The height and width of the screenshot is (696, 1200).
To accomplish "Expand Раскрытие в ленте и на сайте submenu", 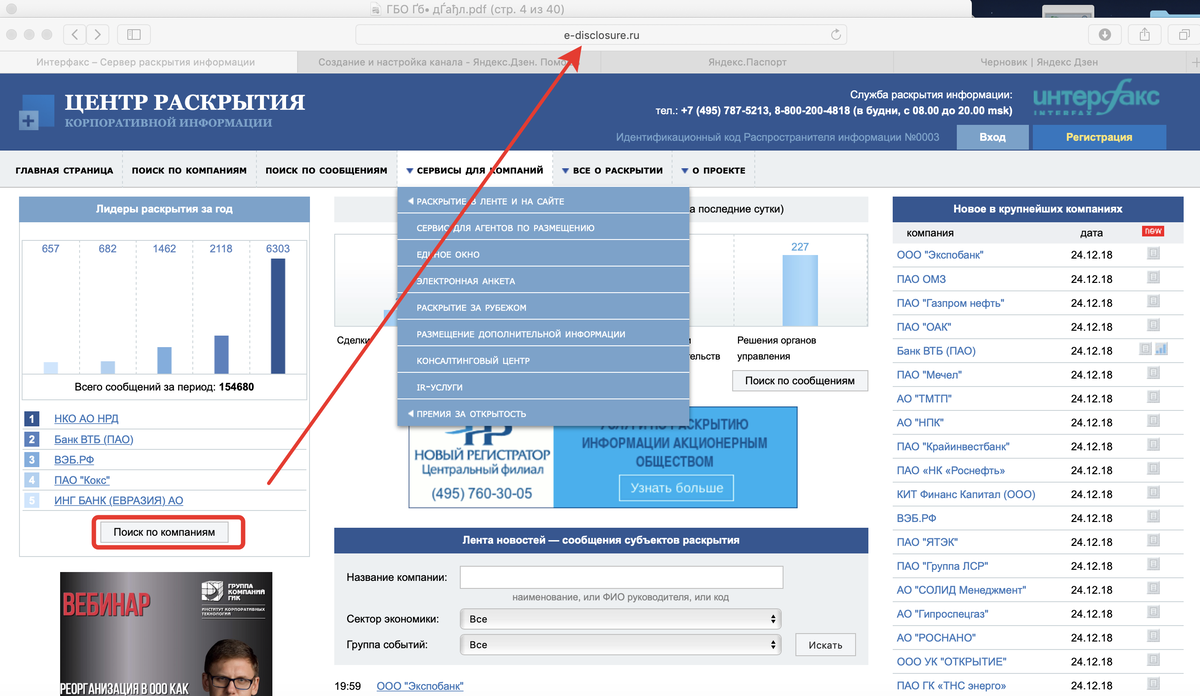I will click(x=543, y=201).
